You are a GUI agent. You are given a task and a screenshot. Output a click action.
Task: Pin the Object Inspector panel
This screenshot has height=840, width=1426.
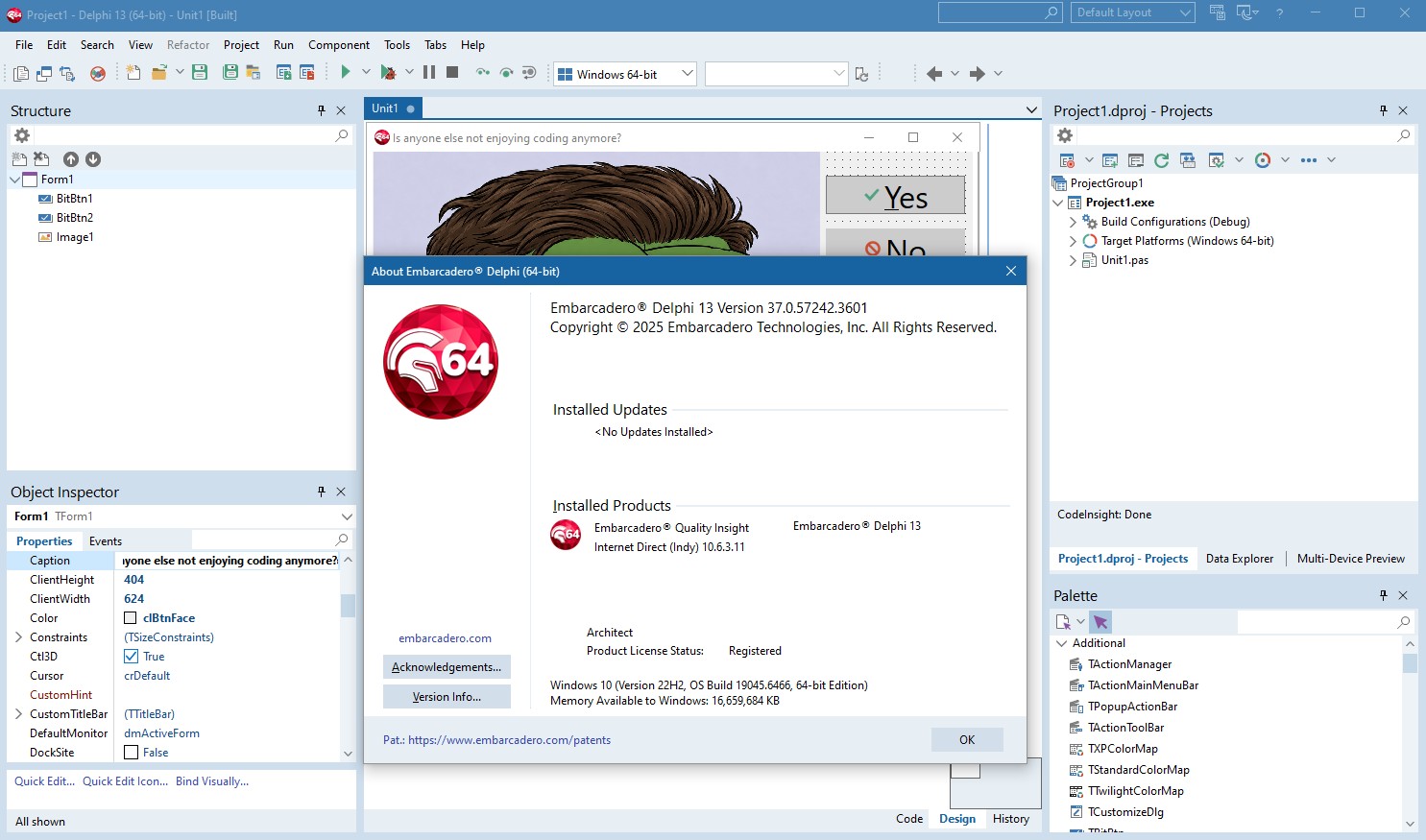pos(322,492)
